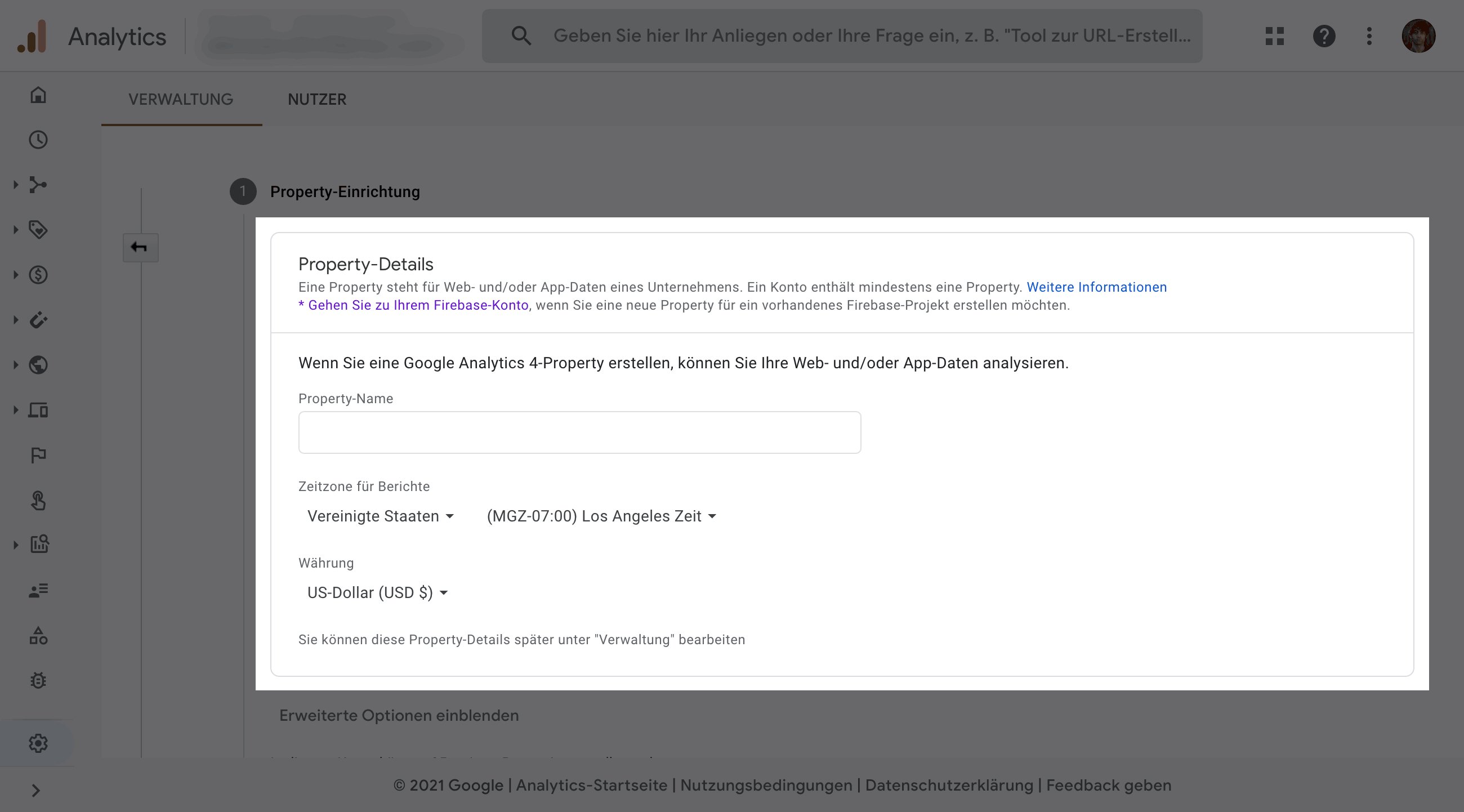Click the Custom insights icon
Image resolution: width=1464 pixels, height=812 pixels.
38,545
